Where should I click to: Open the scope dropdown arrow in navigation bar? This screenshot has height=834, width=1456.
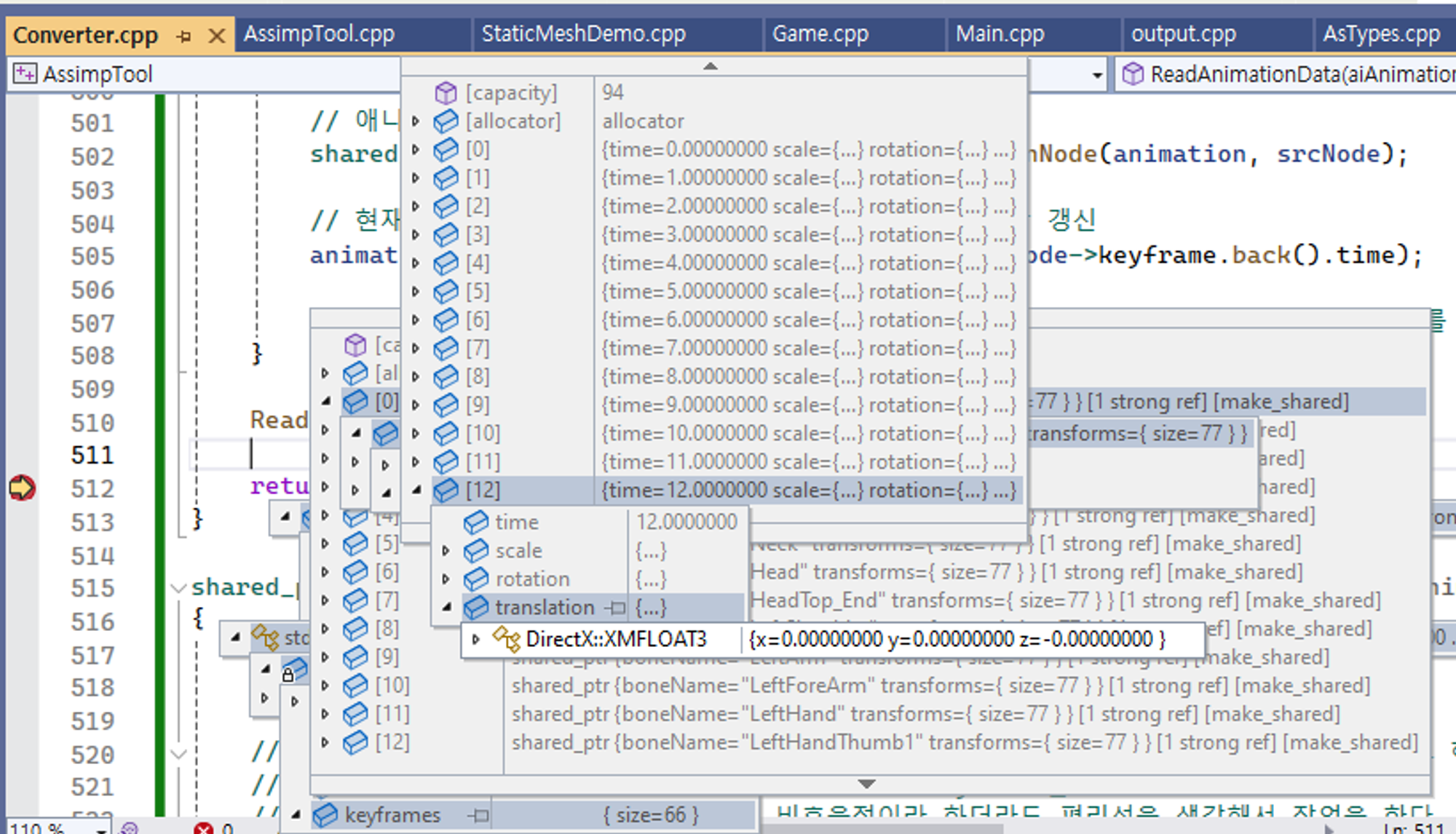(x=1096, y=75)
